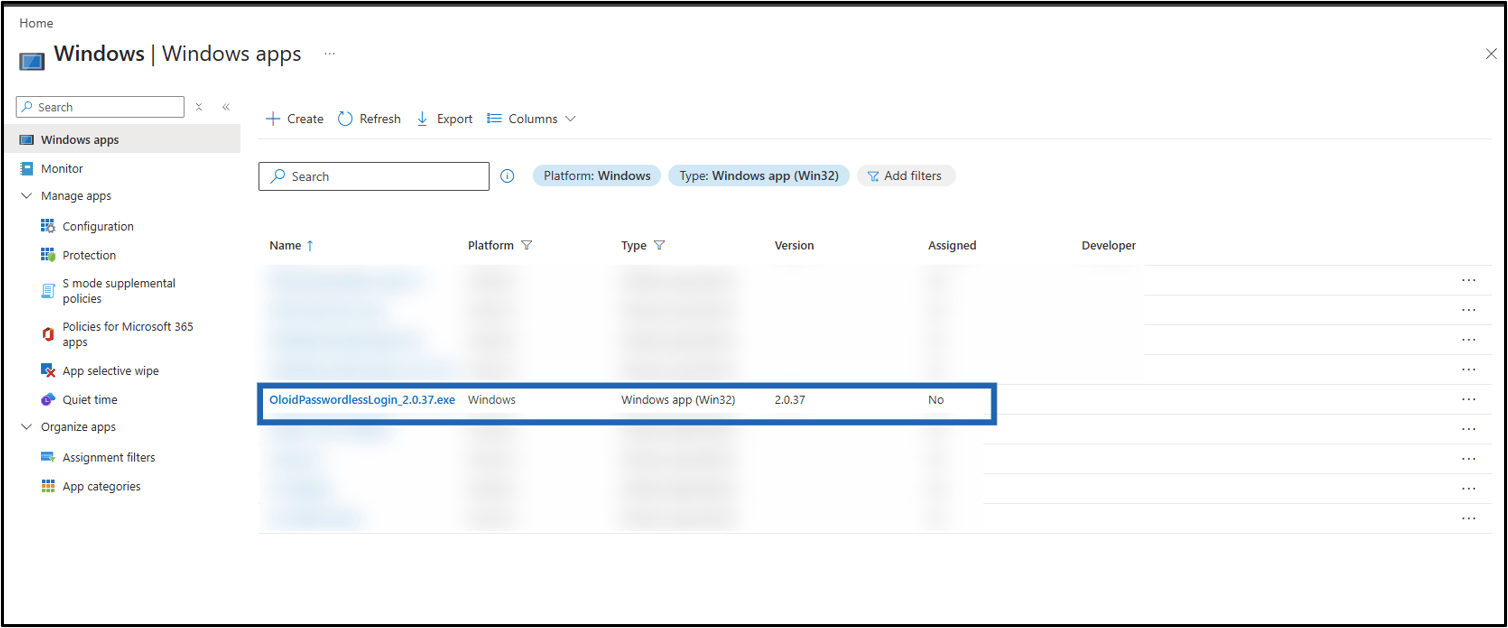
Task: Close the Windows apps blade
Action: click(x=1491, y=54)
